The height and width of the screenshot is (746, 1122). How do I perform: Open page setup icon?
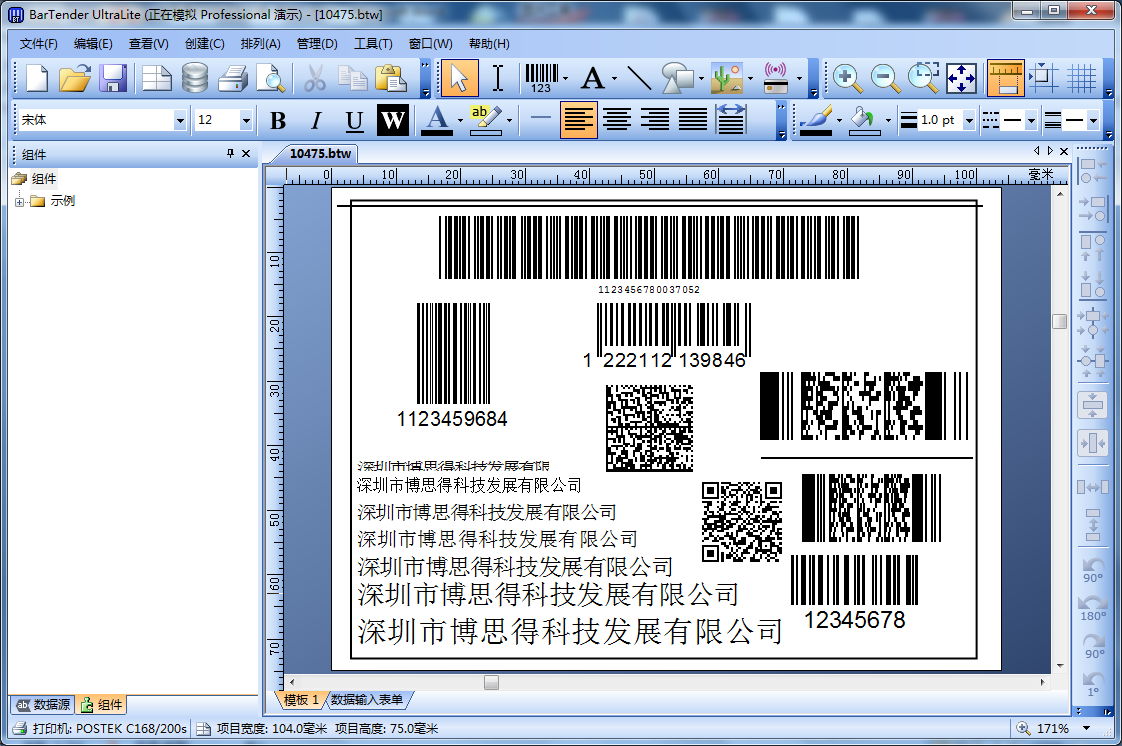pyautogui.click(x=156, y=78)
